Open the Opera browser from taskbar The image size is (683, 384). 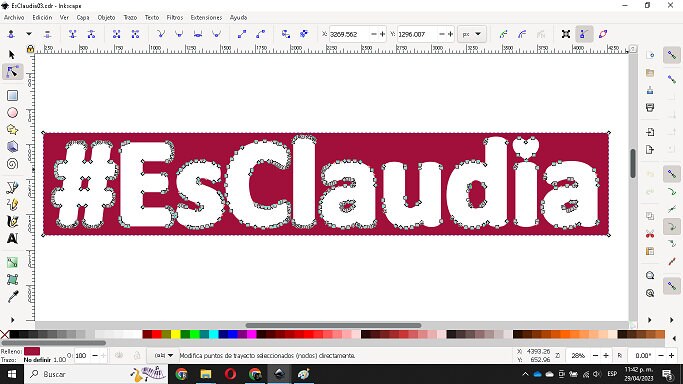(230, 374)
